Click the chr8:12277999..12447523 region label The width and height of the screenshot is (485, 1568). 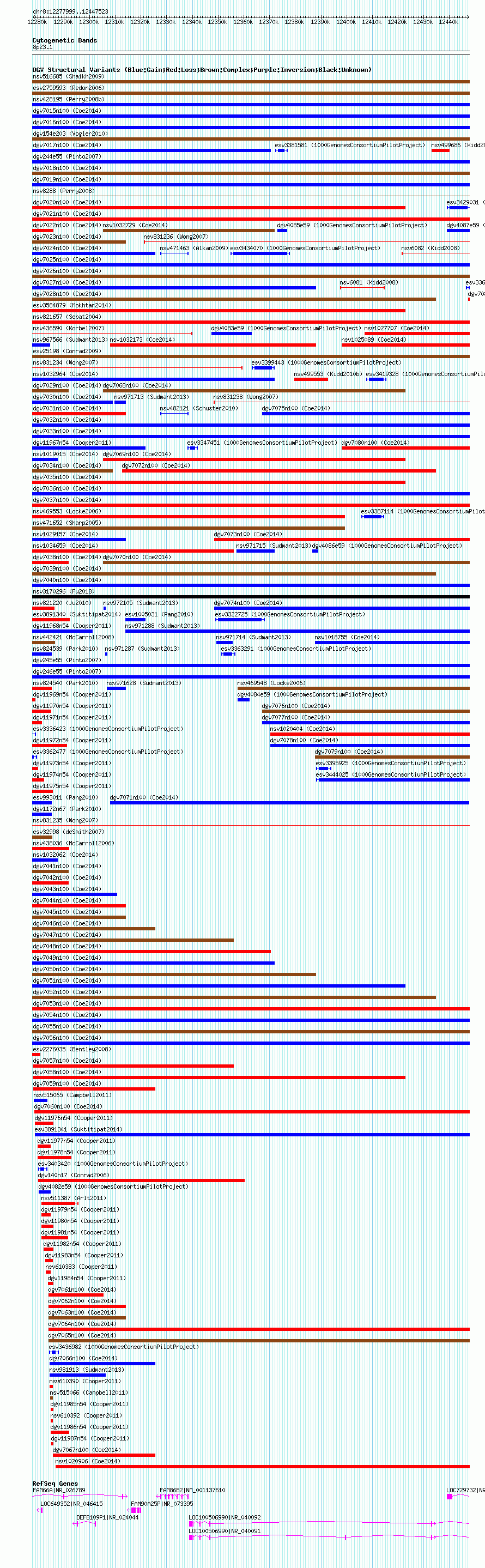tap(70, 11)
